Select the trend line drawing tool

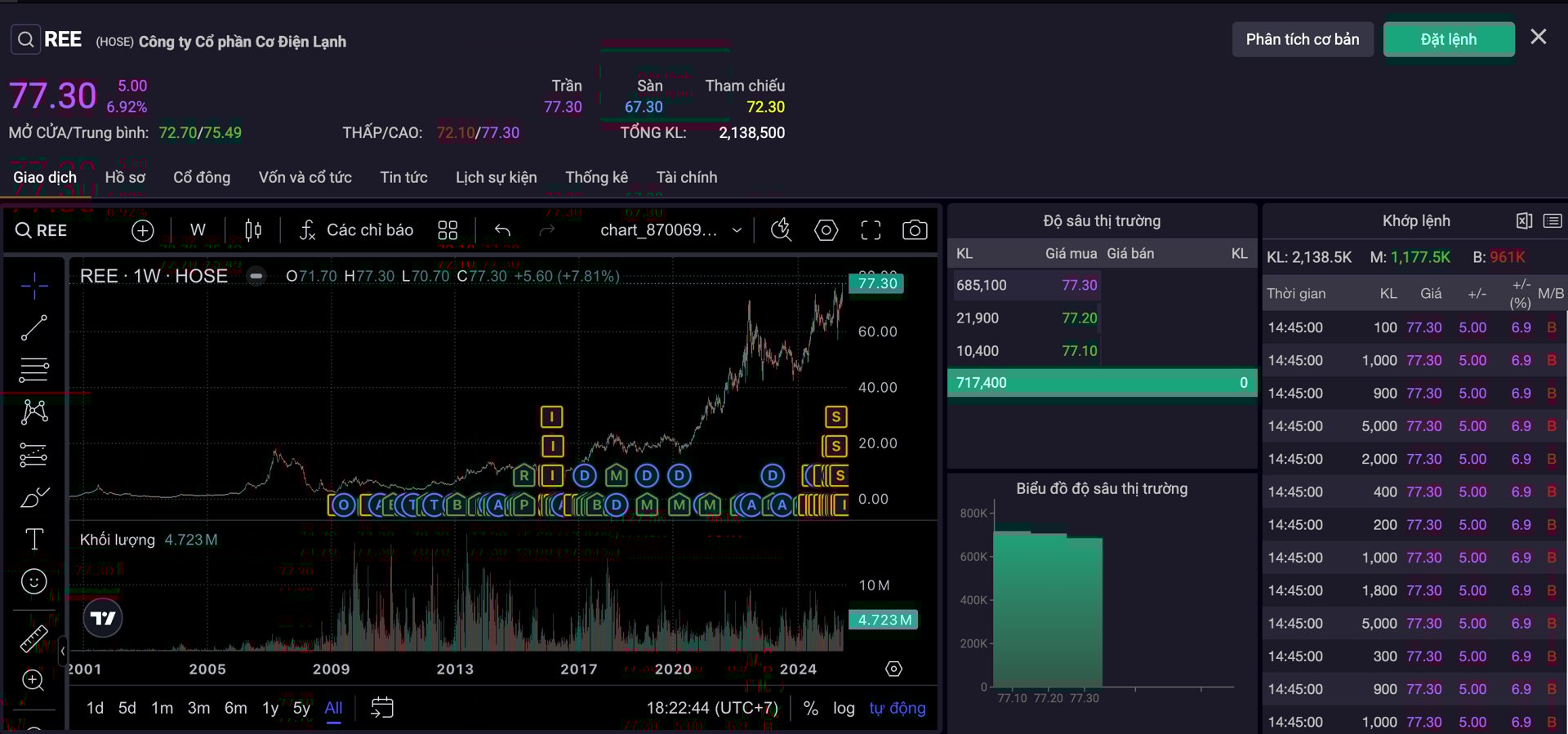tap(34, 327)
